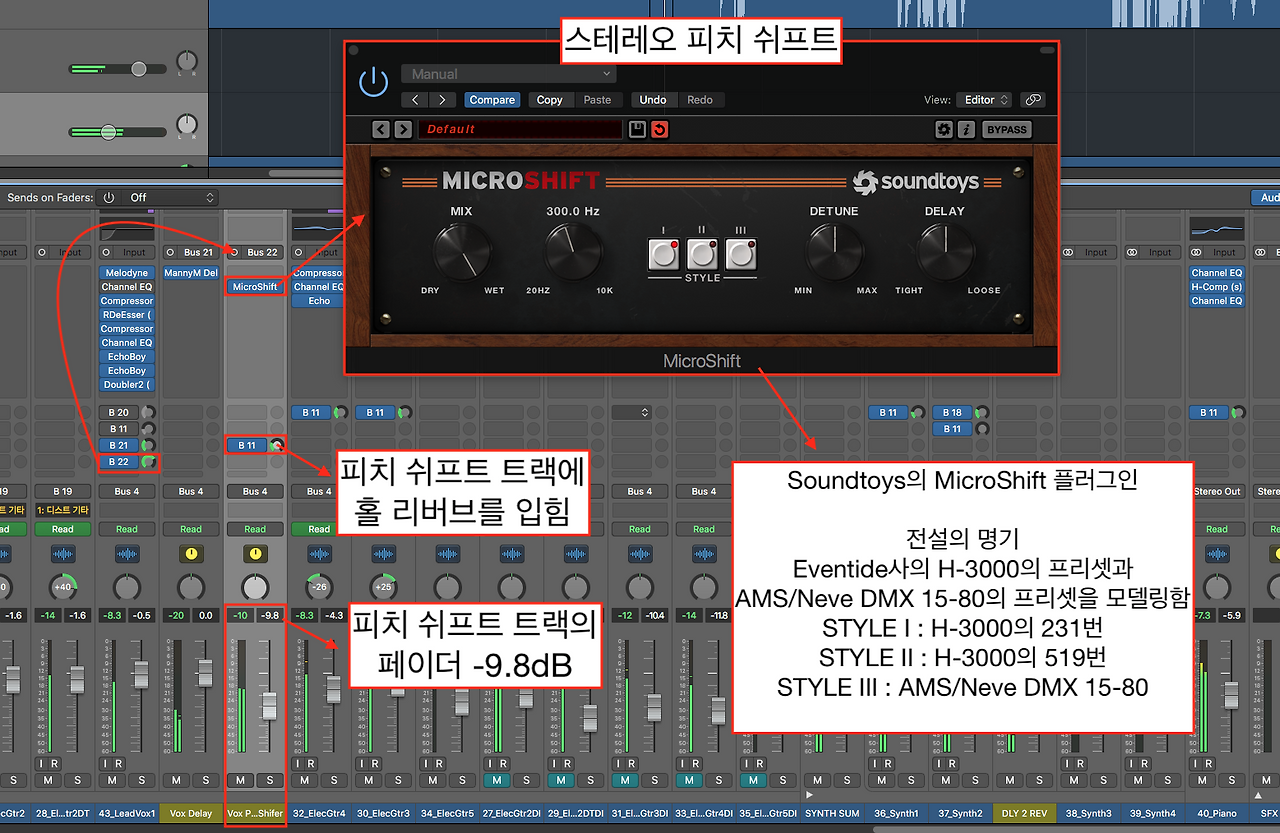Click the Redo button
The image size is (1280, 833).
click(700, 100)
